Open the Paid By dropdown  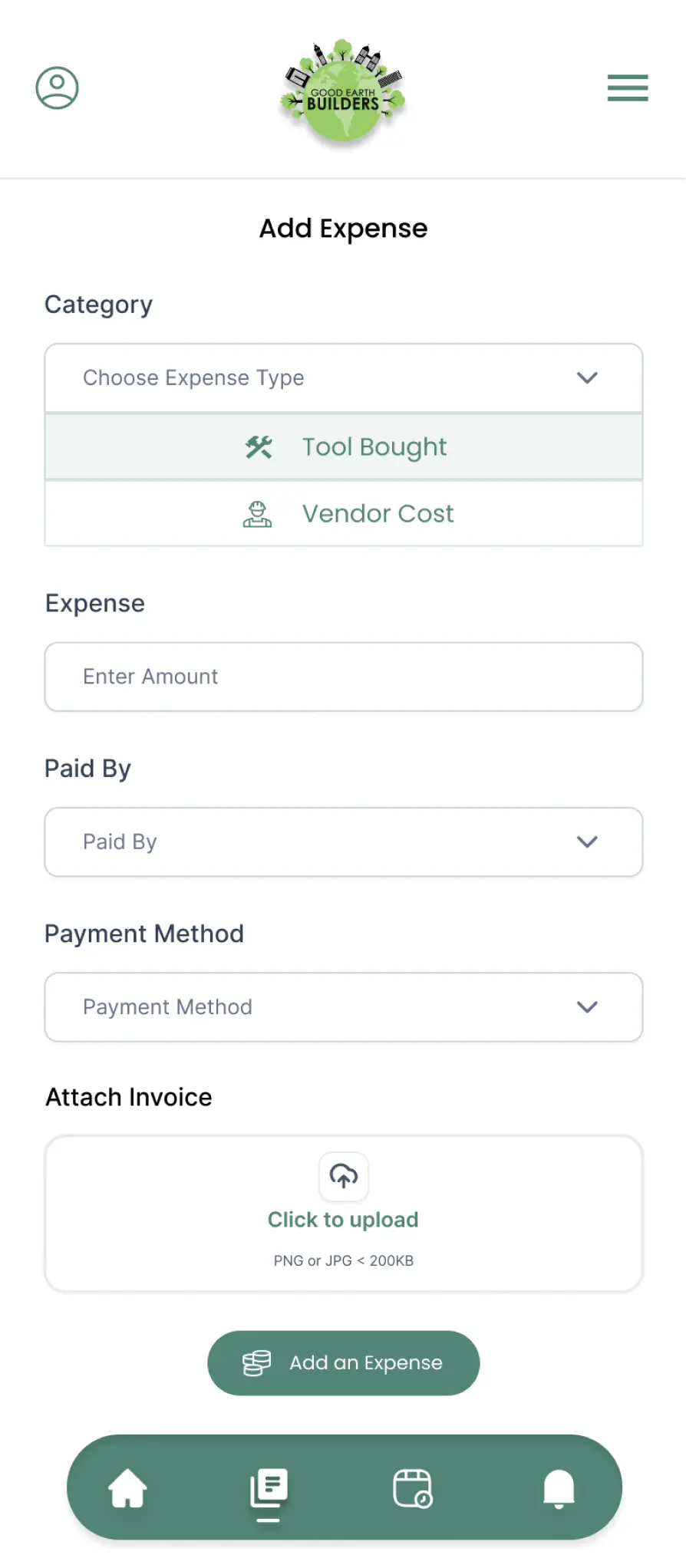point(343,842)
